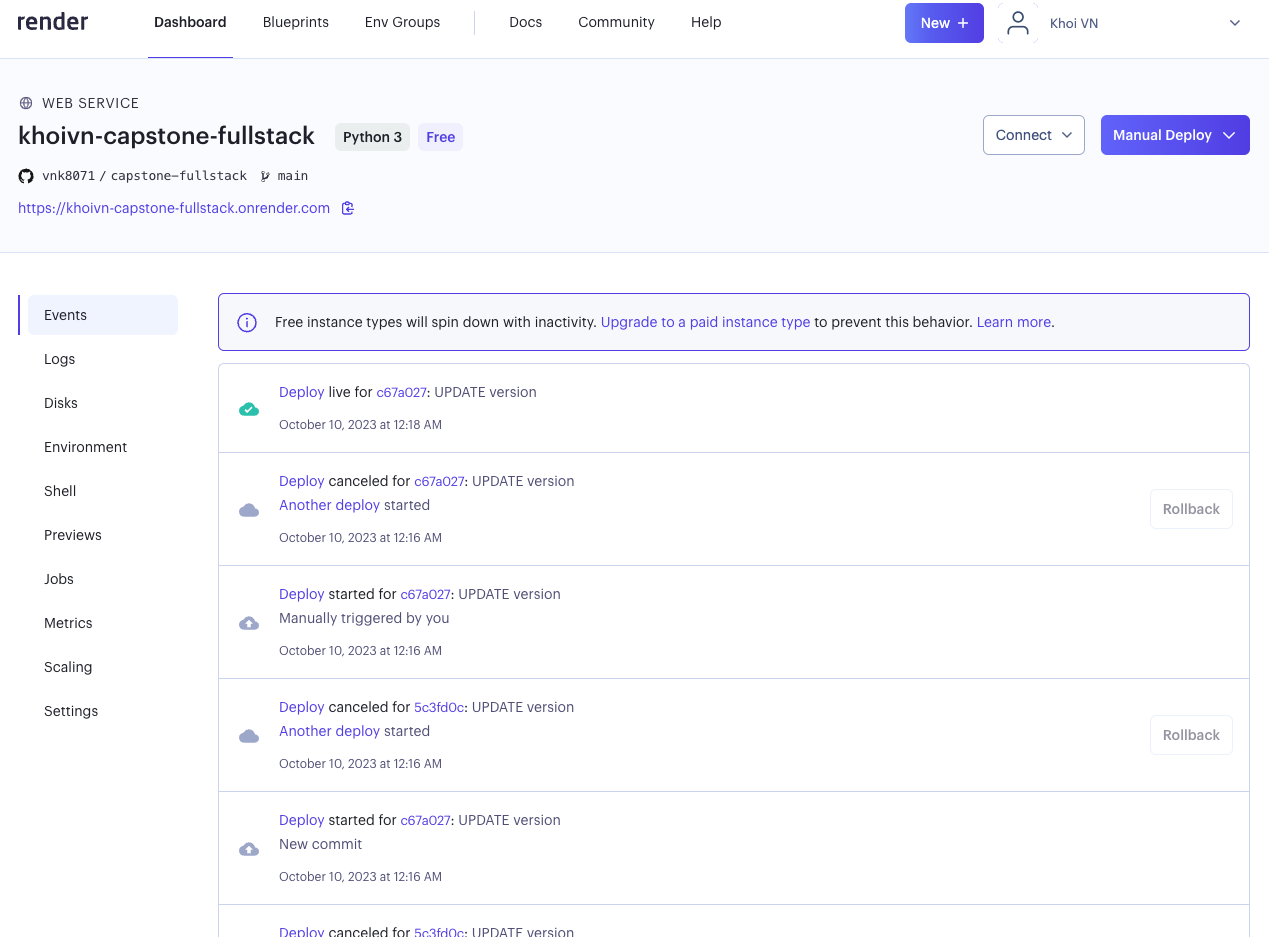Screen dimensions: 1269x937
Task: Click the upload cloud icon for New commit deploy
Action: [x=249, y=849]
